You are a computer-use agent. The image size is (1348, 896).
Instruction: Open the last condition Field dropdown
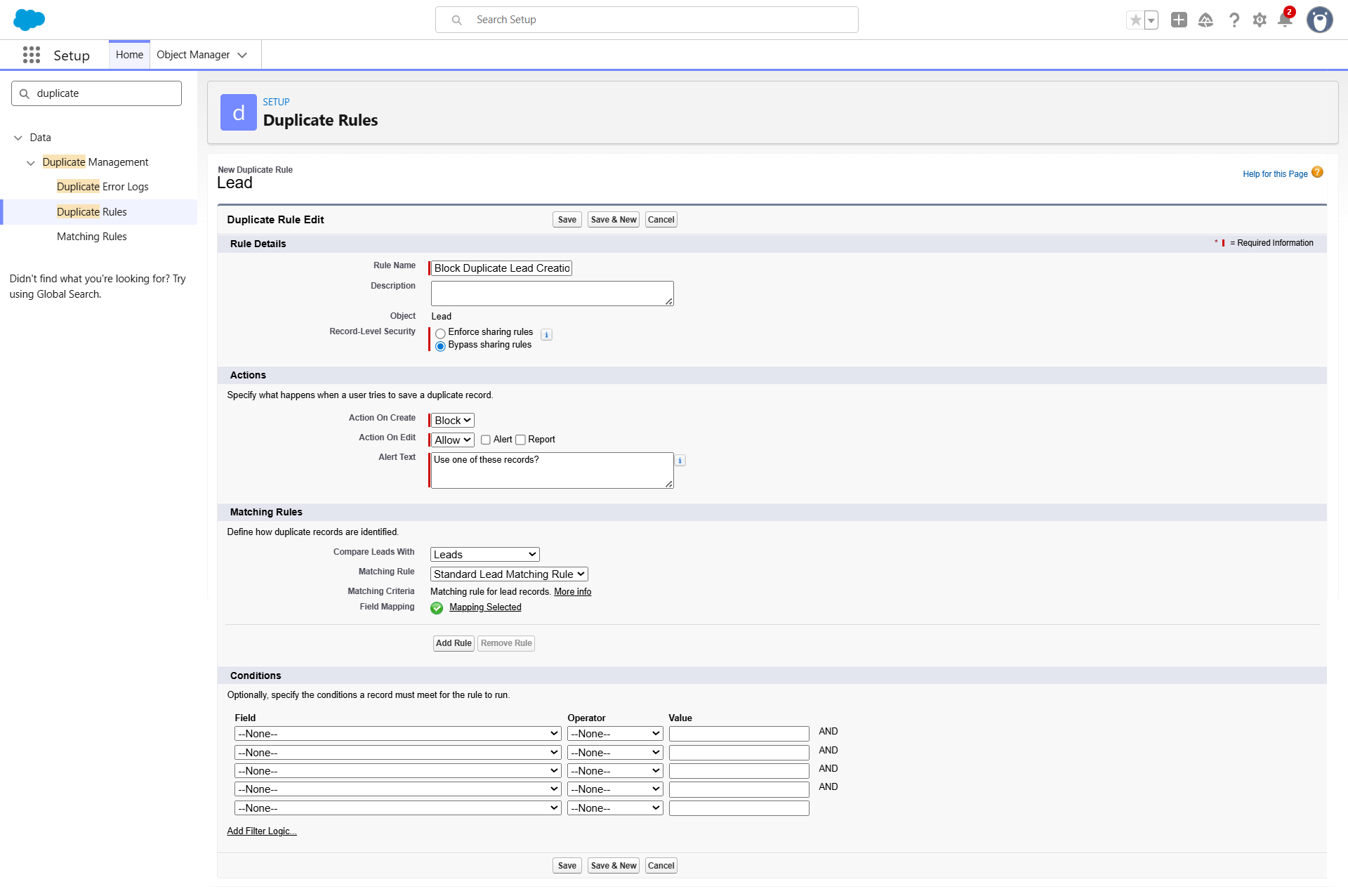click(x=398, y=808)
